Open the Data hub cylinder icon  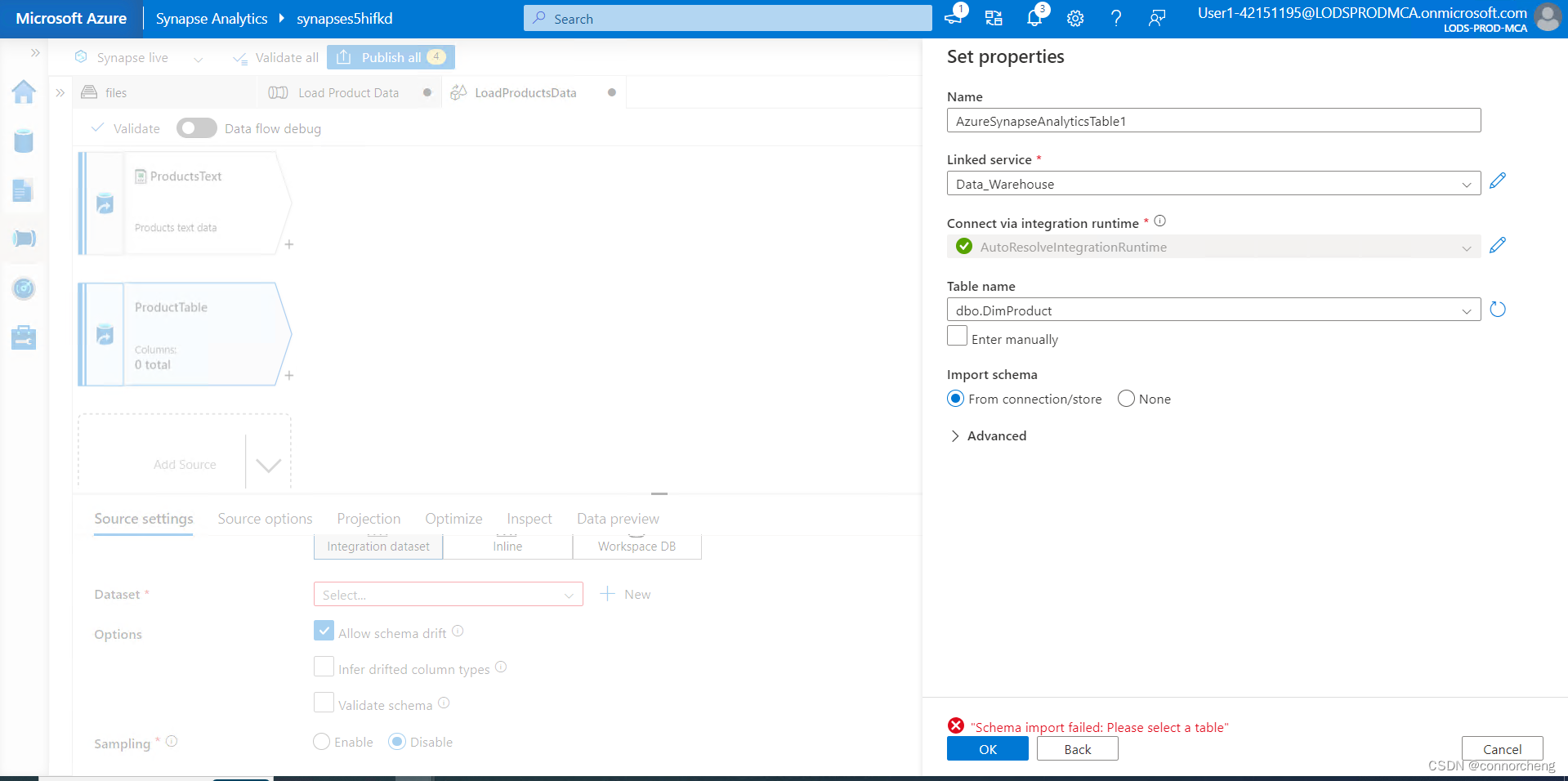(24, 141)
